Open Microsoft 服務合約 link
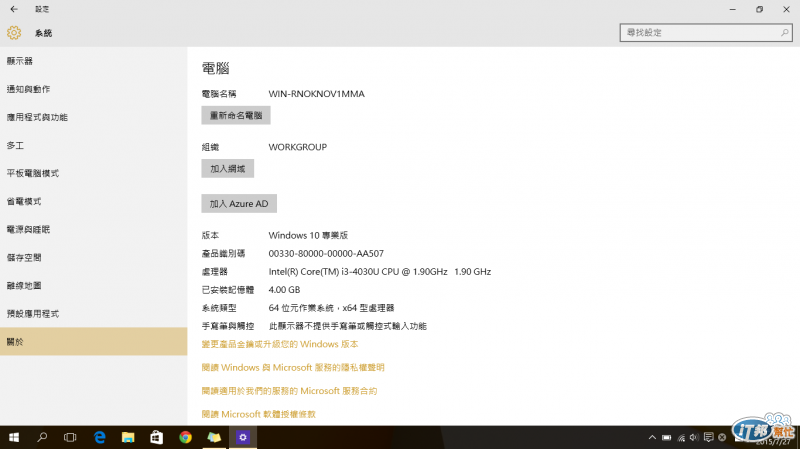The image size is (800, 449). click(289, 391)
